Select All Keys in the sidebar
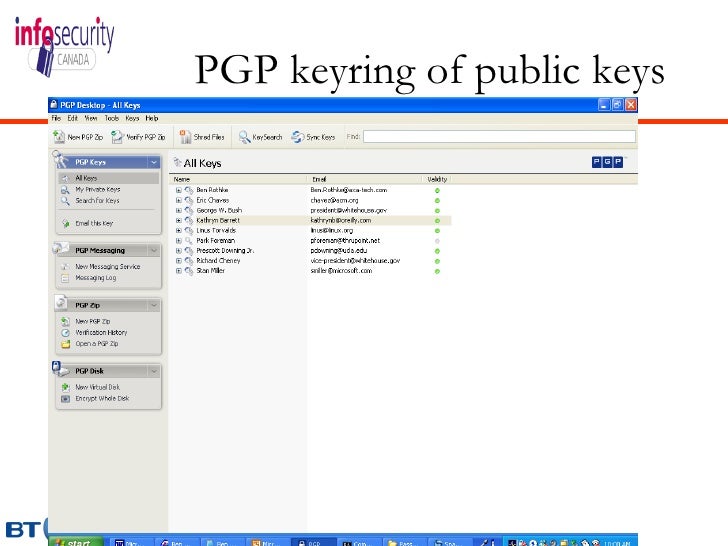Screen dimensions: 728x546 [x=109, y=178]
